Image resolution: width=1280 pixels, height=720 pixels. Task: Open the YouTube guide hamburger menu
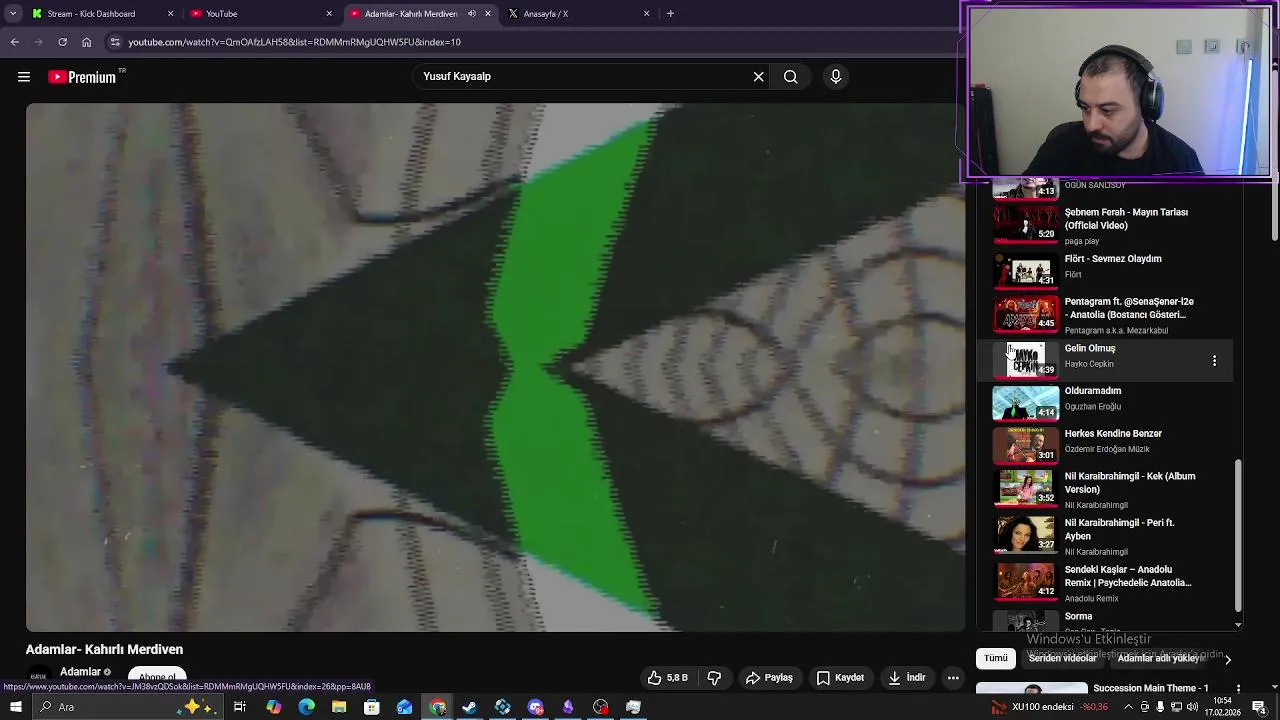[24, 77]
